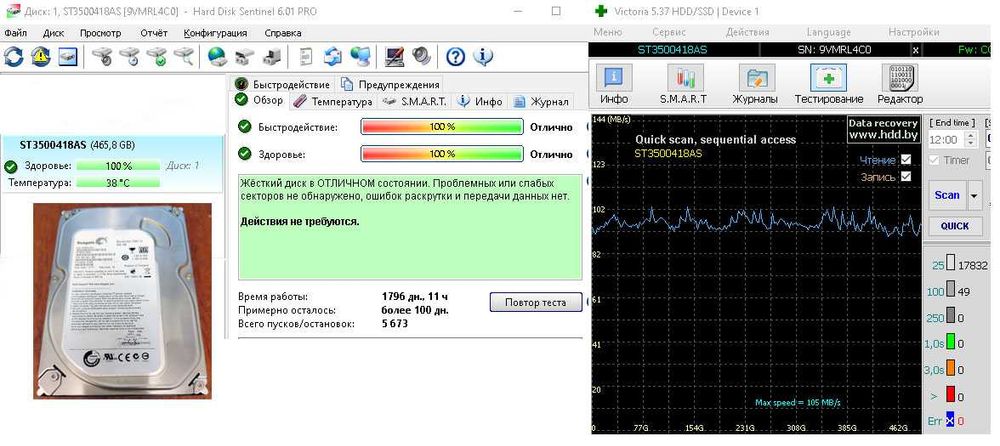Open S.M.A.R.T panel in Victoria toolbar
This screenshot has height=446, width=1000.
pyautogui.click(x=684, y=84)
